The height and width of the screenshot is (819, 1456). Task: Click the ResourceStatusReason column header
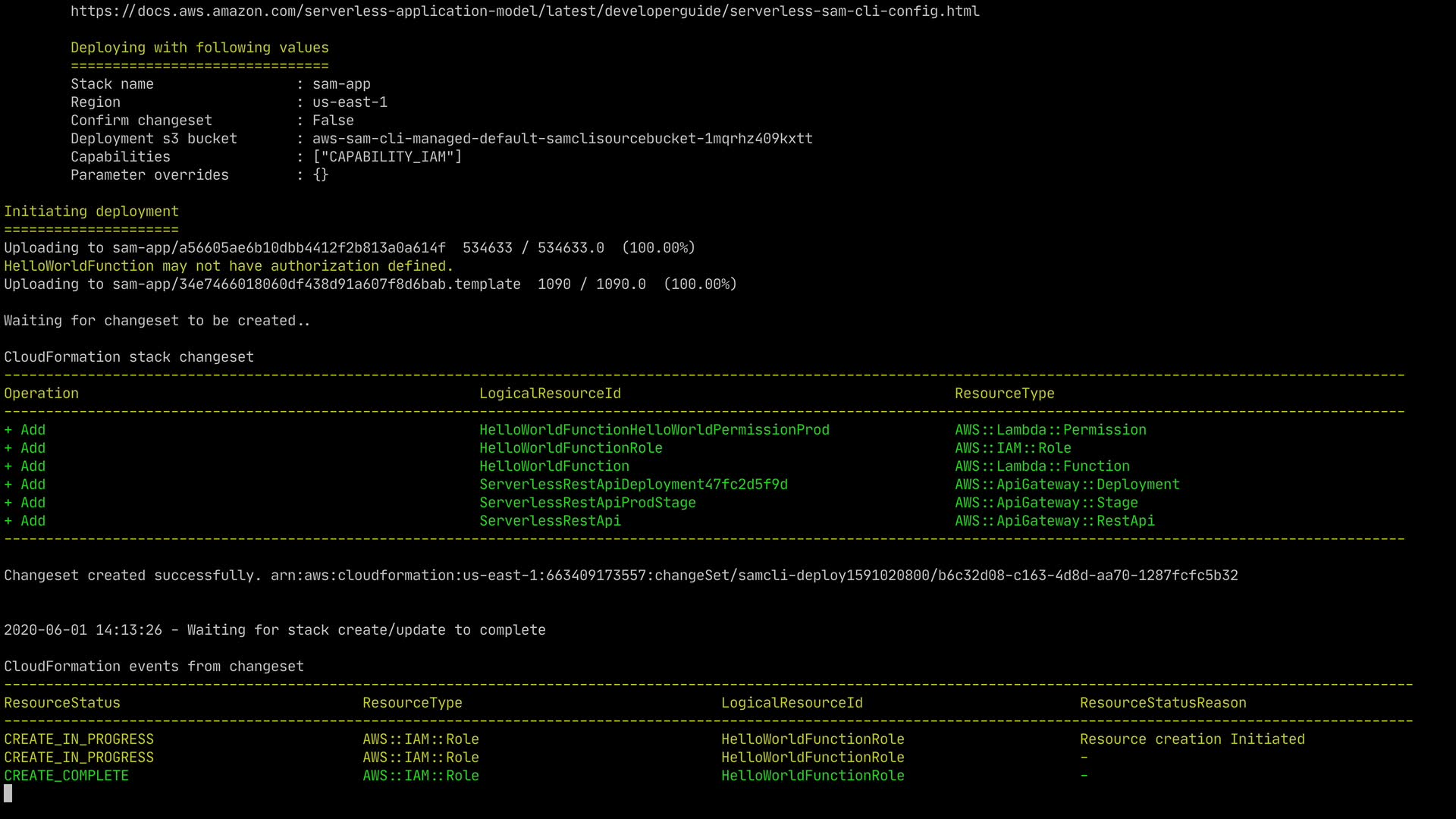click(1163, 703)
